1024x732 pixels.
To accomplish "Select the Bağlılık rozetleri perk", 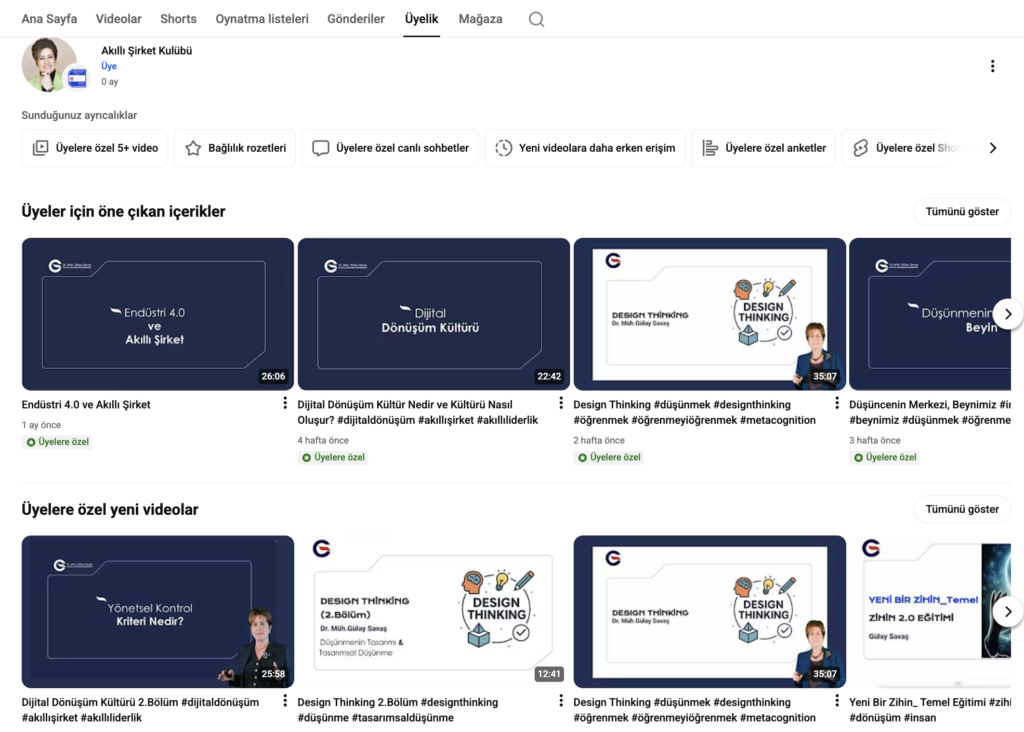I will pyautogui.click(x=235, y=148).
